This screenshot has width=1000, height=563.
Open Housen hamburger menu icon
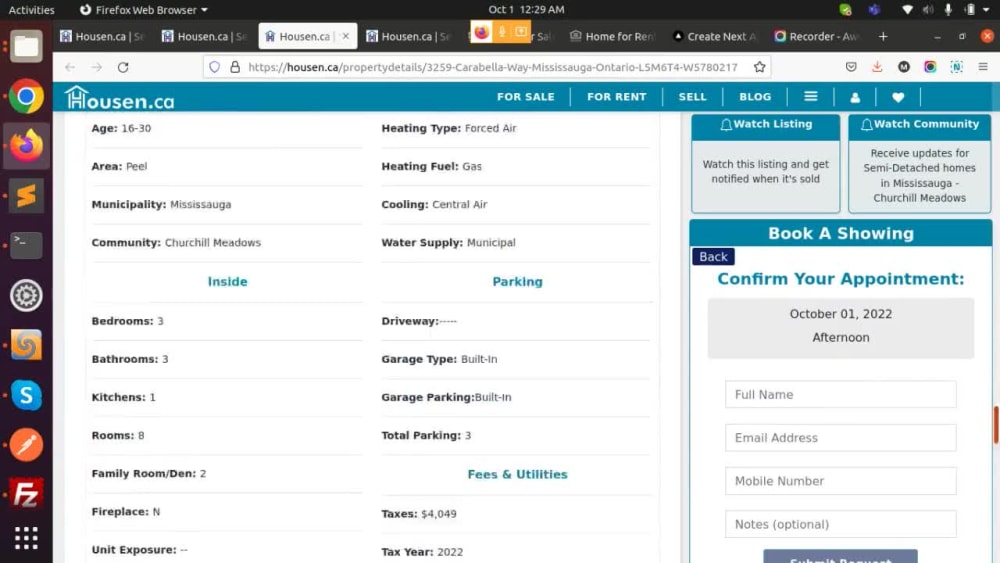click(811, 96)
